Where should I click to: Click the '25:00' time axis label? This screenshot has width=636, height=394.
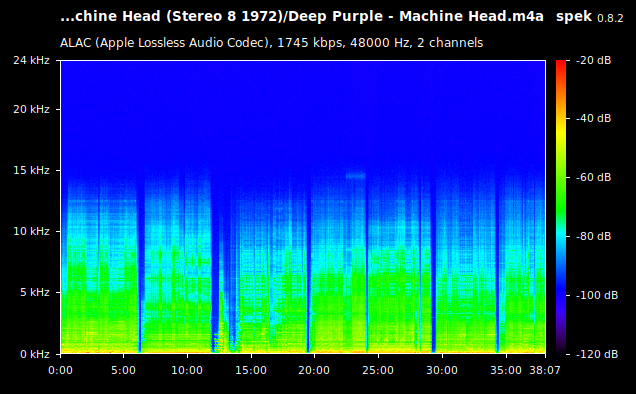[x=378, y=370]
